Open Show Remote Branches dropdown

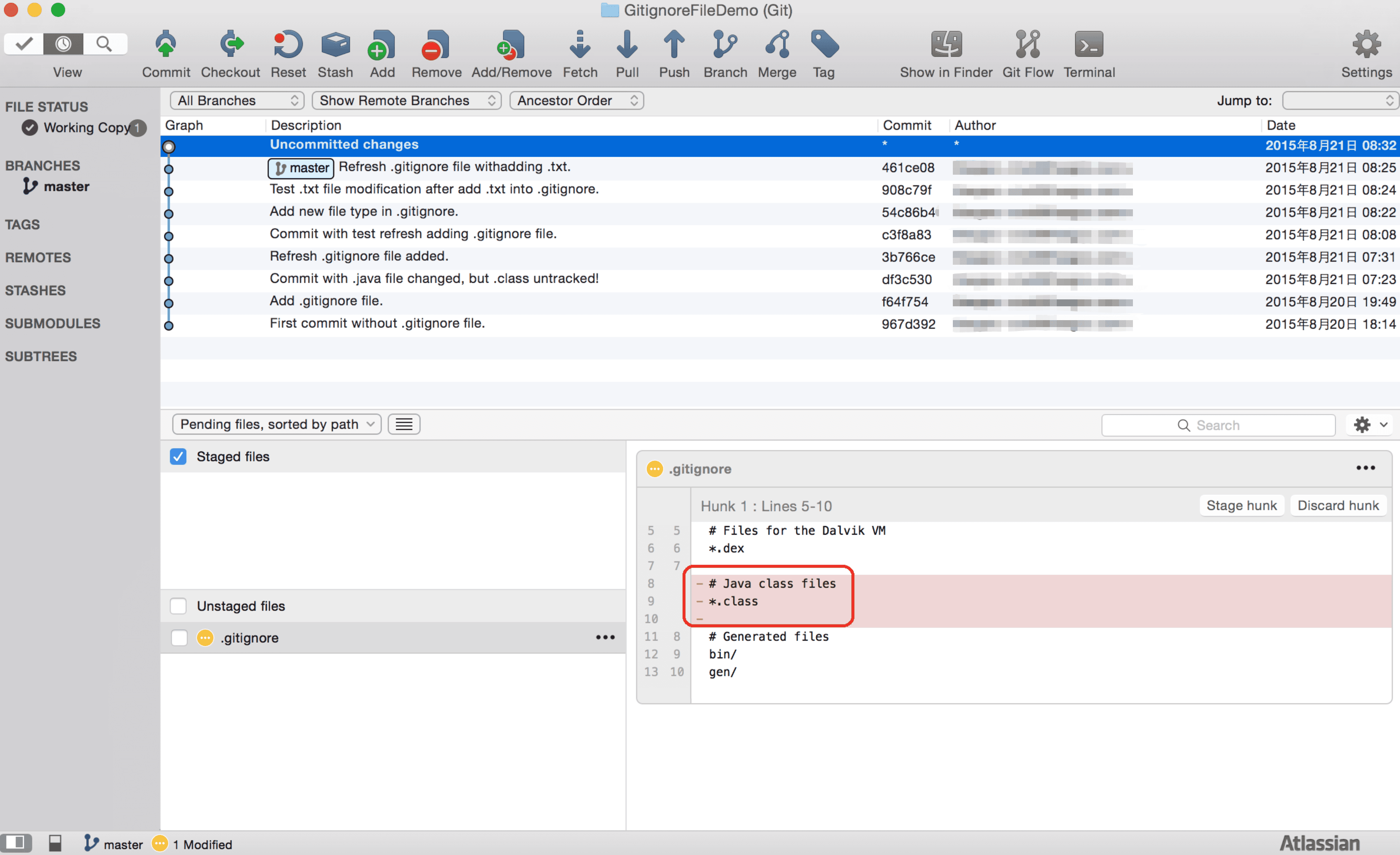pos(406,100)
